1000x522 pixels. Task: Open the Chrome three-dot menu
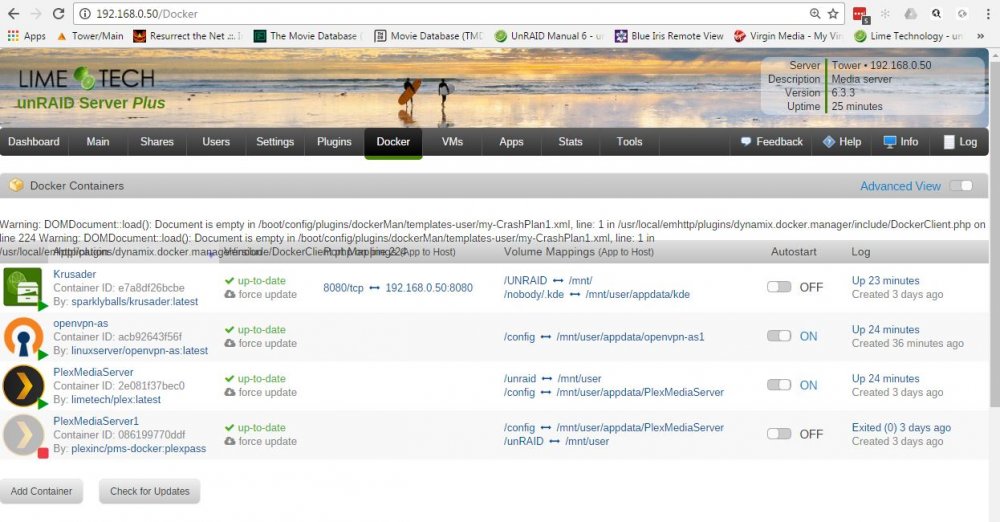click(988, 13)
